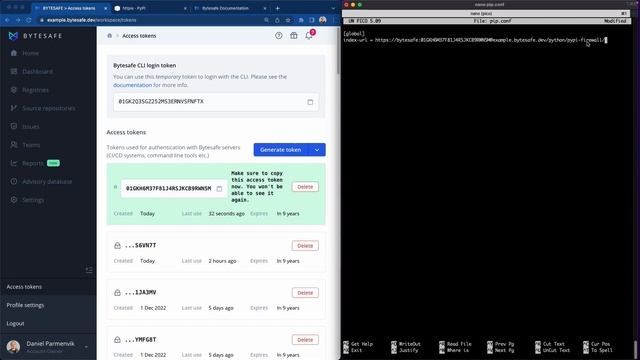Image resolution: width=640 pixels, height=360 pixels.
Task: Open Access tokens in the user menu
Action: click(x=24, y=287)
